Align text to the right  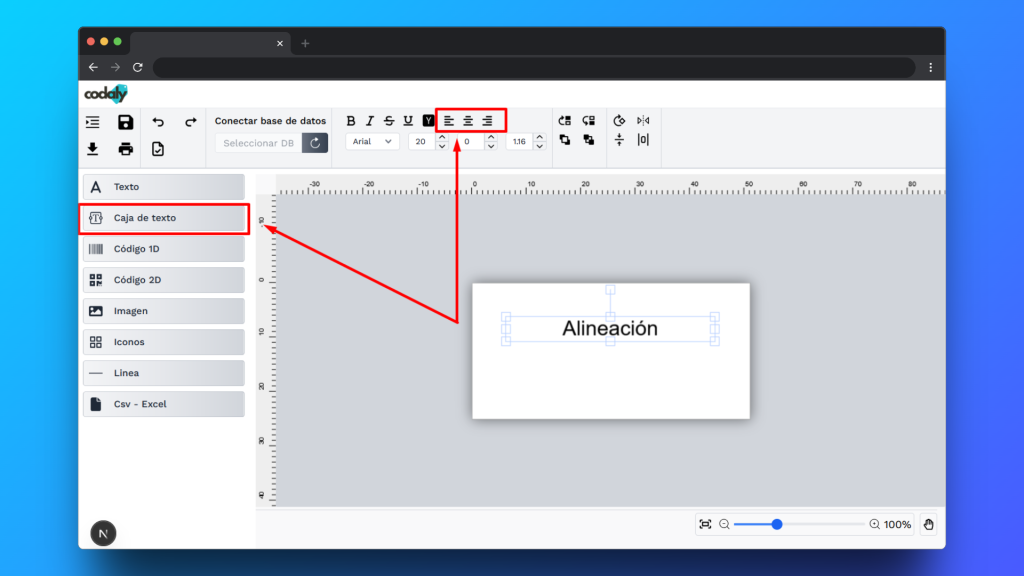pyautogui.click(x=487, y=121)
